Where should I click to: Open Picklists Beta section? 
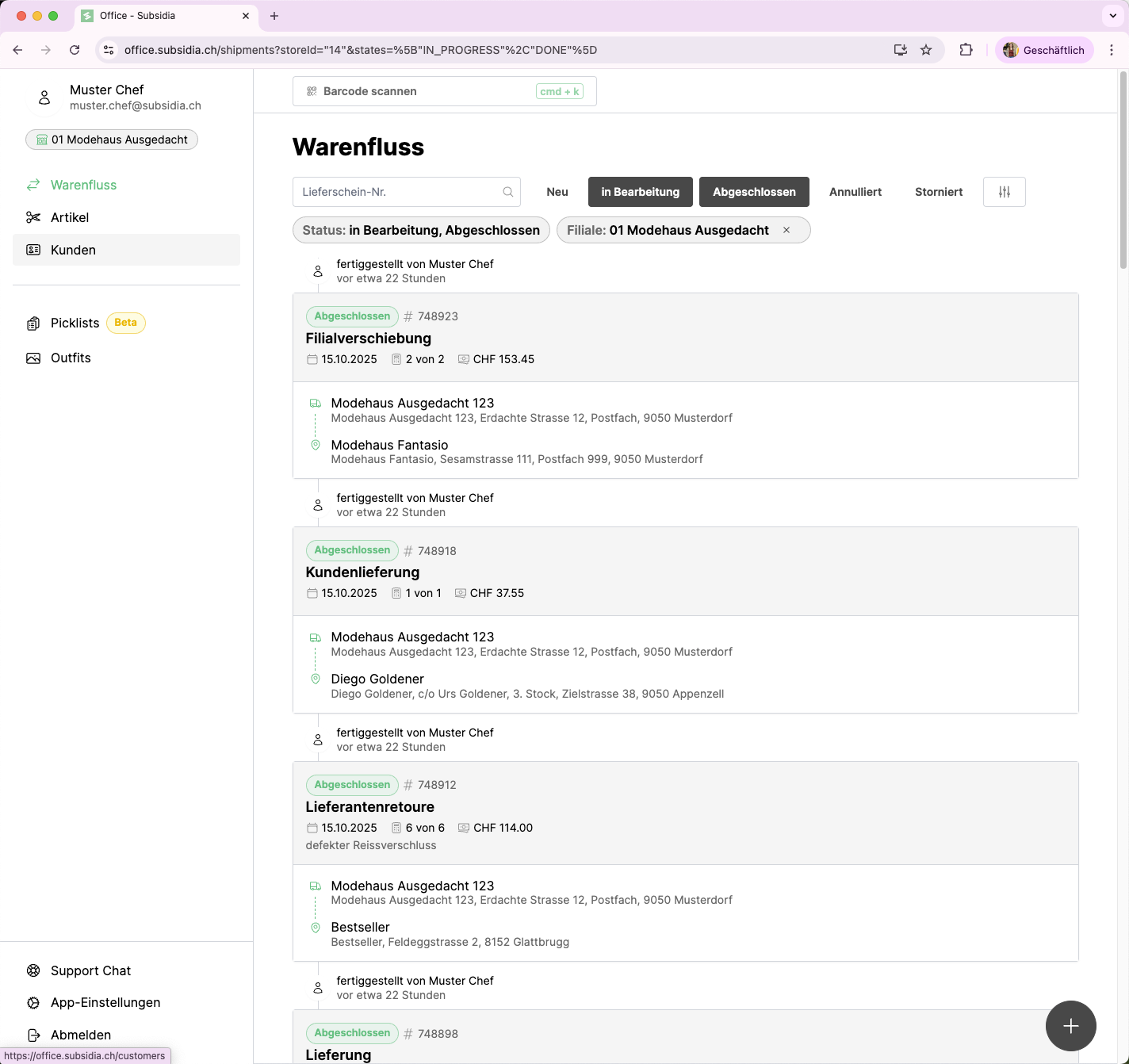[x=75, y=323]
